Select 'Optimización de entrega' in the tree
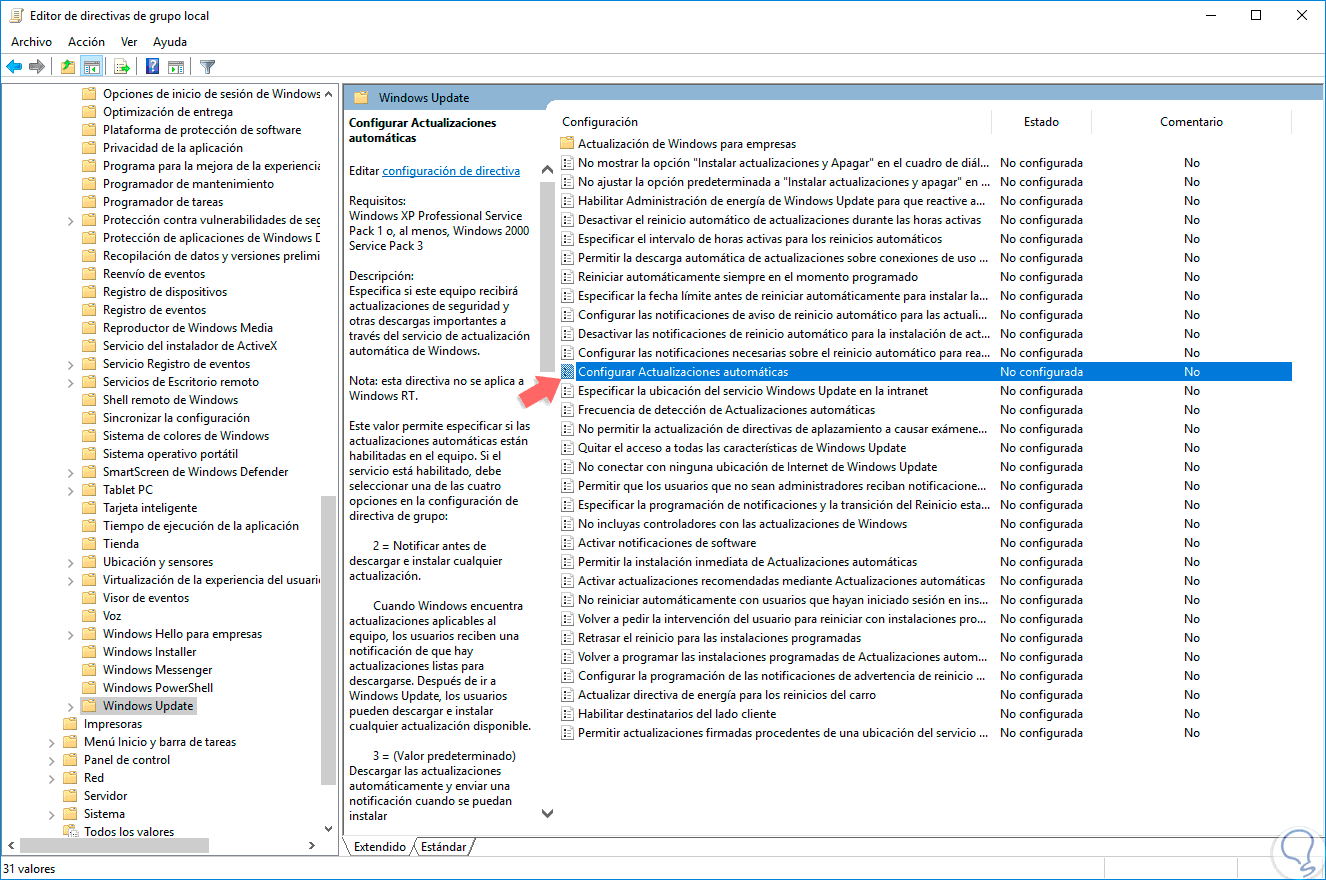Viewport: 1326px width, 880px height. (x=168, y=112)
